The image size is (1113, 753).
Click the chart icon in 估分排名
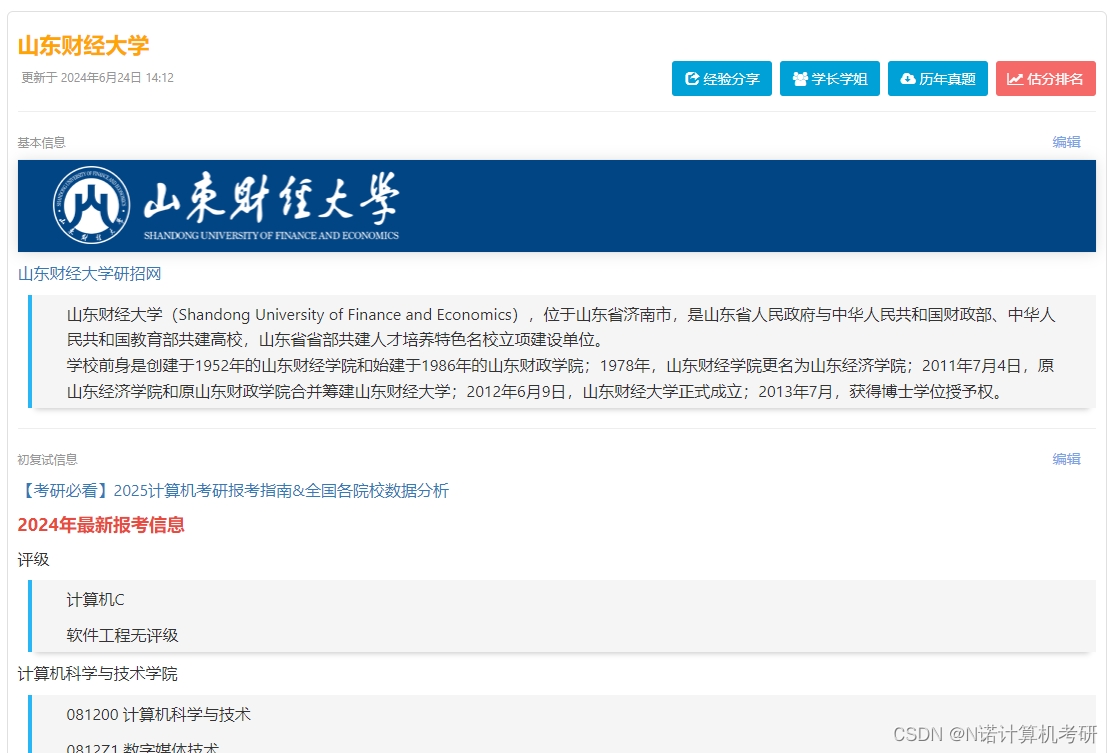point(1015,79)
